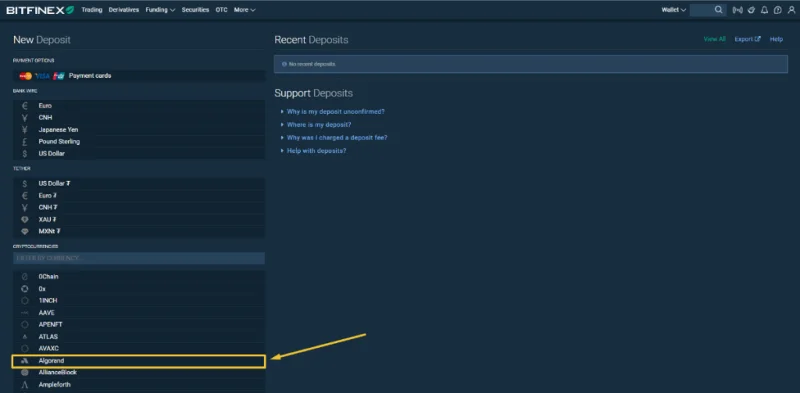Select CNH bank wire deposit
Image resolution: width=800 pixels, height=393 pixels.
tap(139, 117)
